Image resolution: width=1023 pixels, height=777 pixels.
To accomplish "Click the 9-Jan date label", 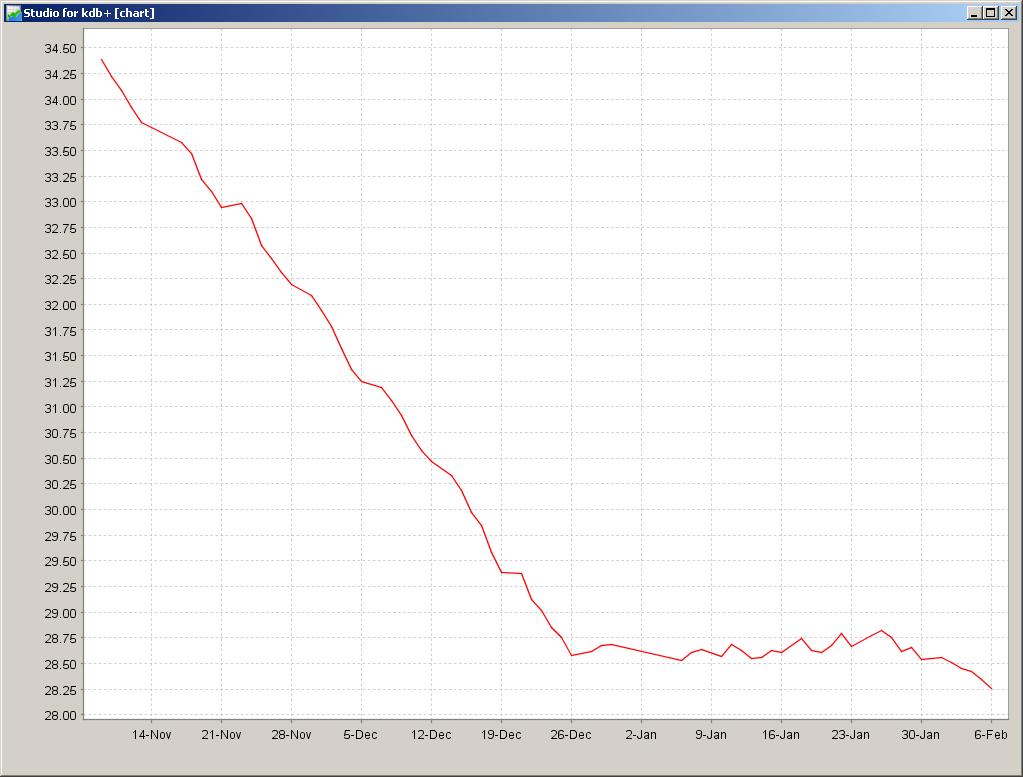I will 710,735.
